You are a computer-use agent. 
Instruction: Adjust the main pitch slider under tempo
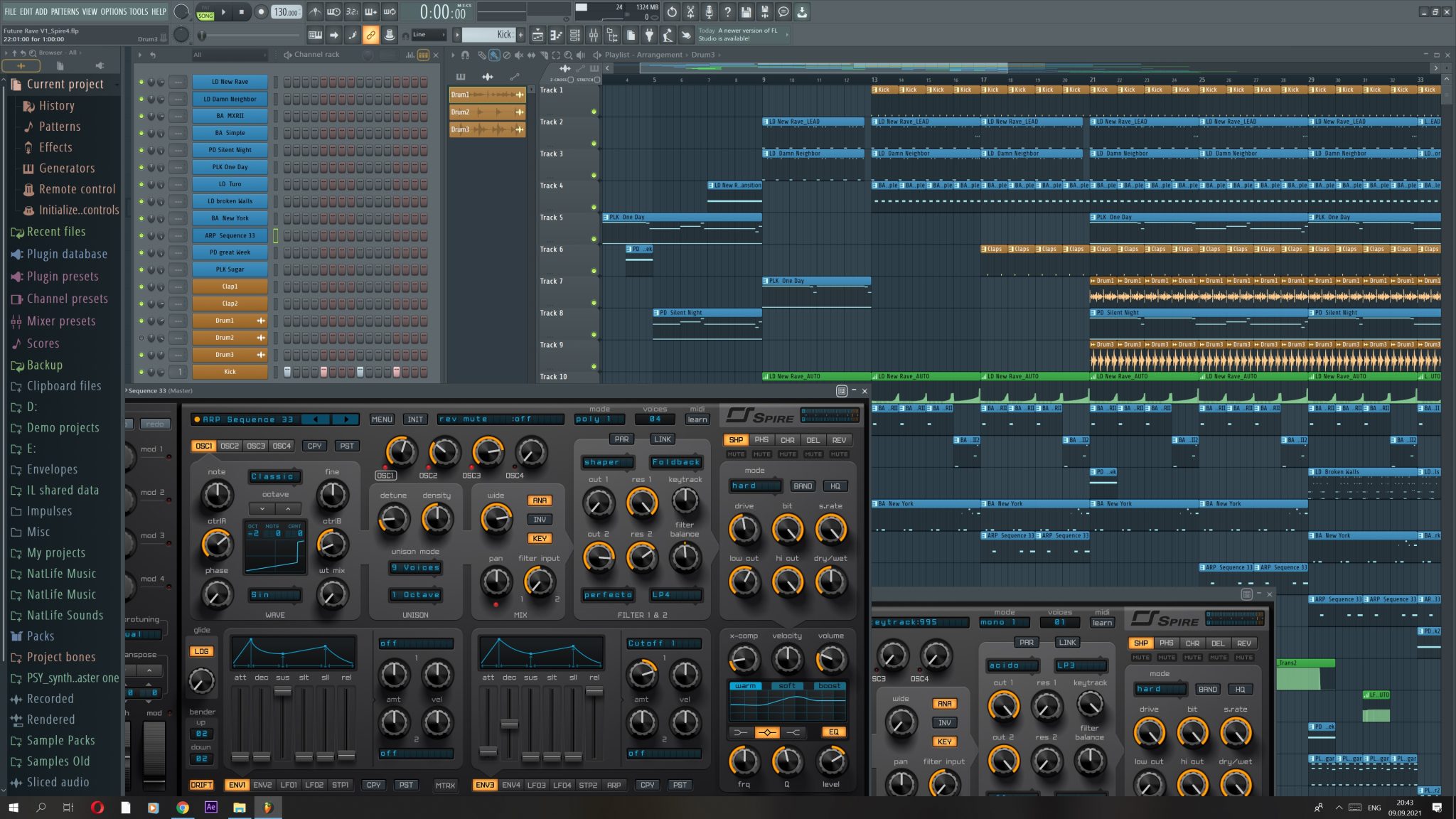[249, 35]
